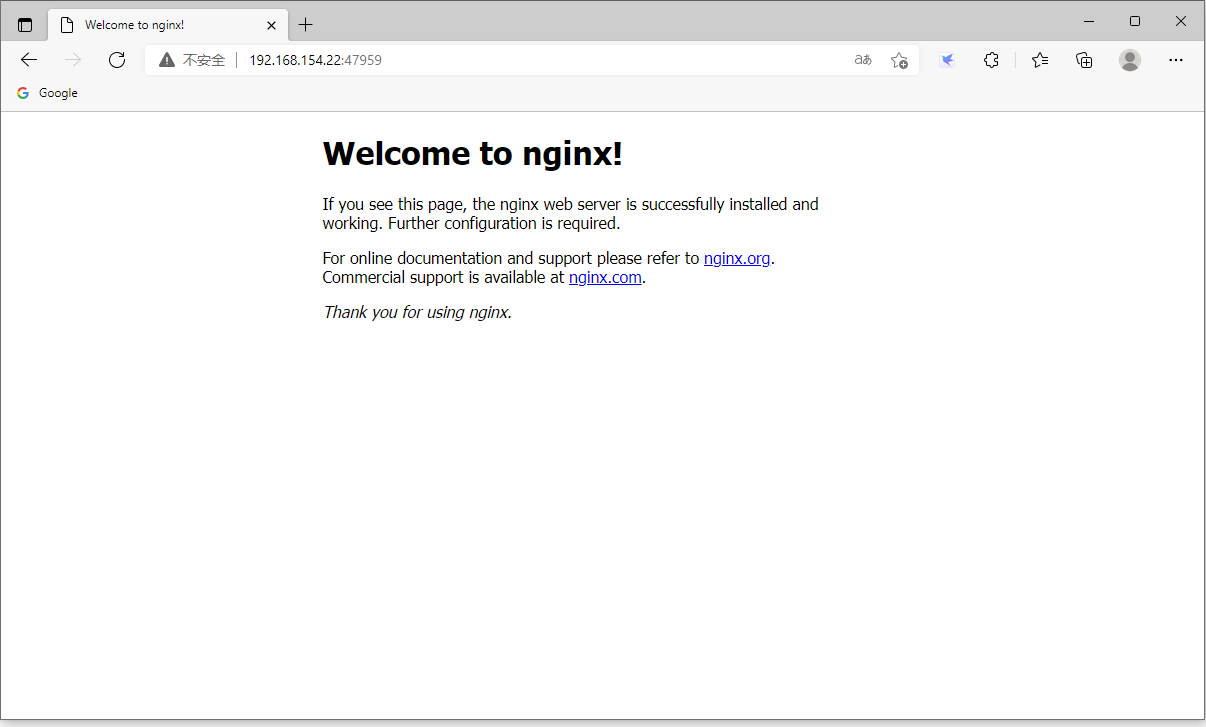Maximize the browser window
This screenshot has height=727, width=1206.
[1135, 21]
